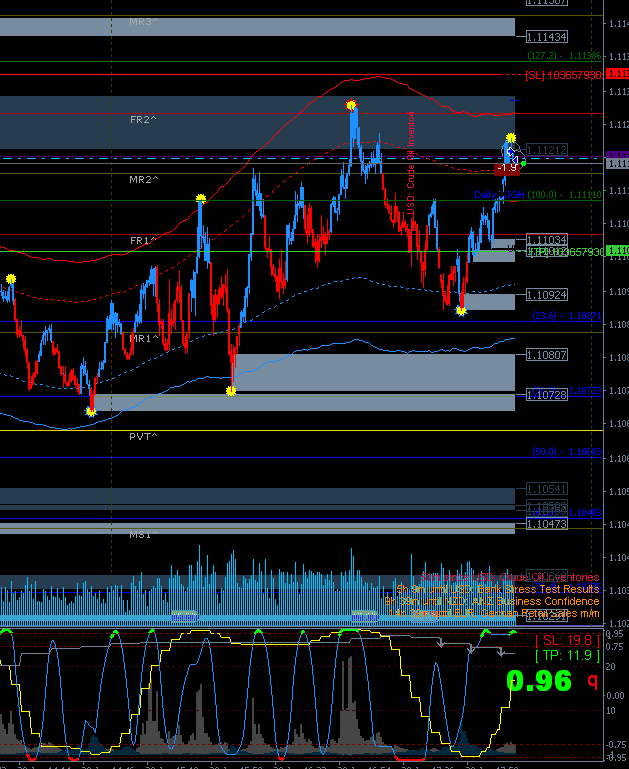
Task: Select the MR3^ pivot label
Action: click(144, 22)
